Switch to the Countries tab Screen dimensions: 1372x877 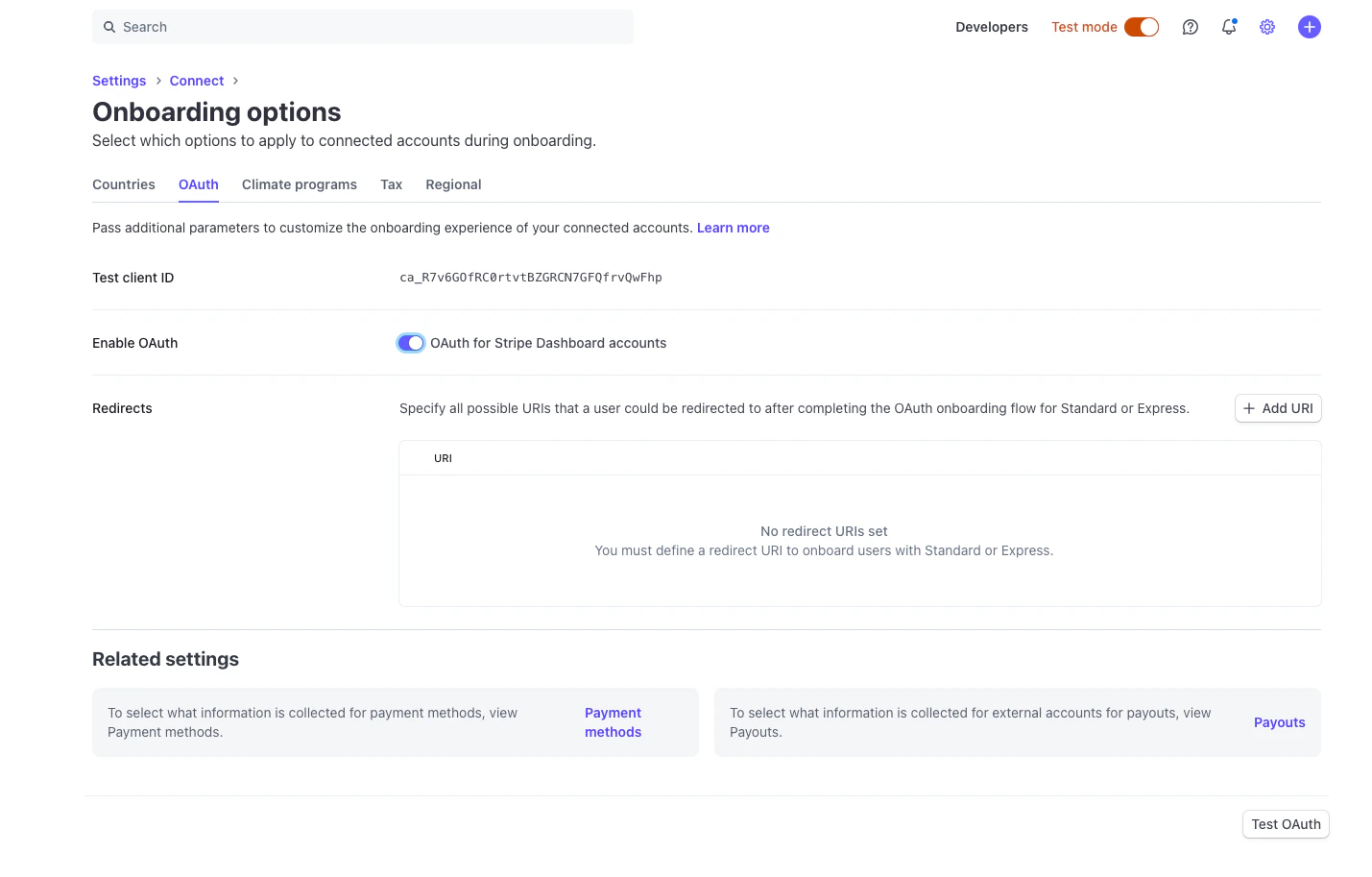123,184
